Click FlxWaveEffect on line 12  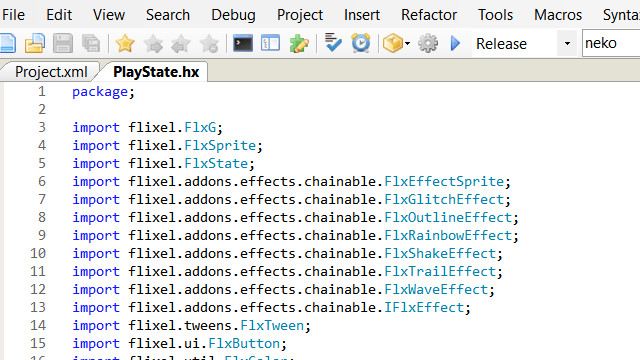[436, 289]
